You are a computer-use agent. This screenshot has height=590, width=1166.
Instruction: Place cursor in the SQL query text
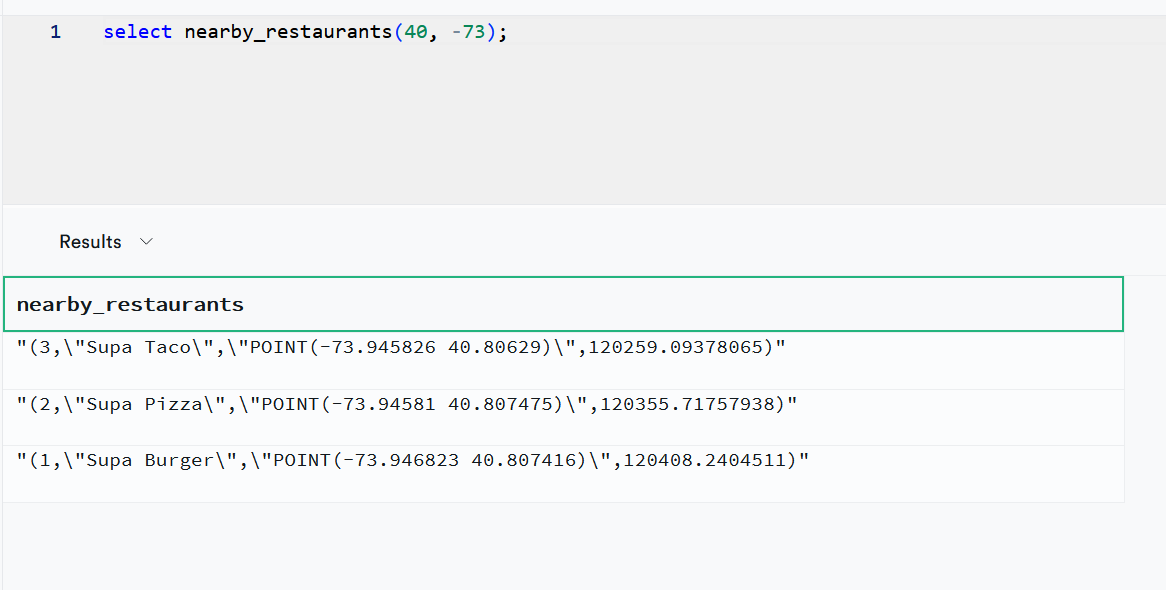click(x=300, y=31)
